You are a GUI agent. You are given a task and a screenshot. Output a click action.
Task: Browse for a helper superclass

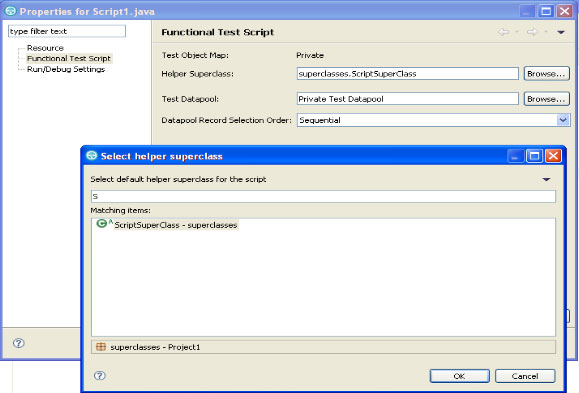coord(547,74)
